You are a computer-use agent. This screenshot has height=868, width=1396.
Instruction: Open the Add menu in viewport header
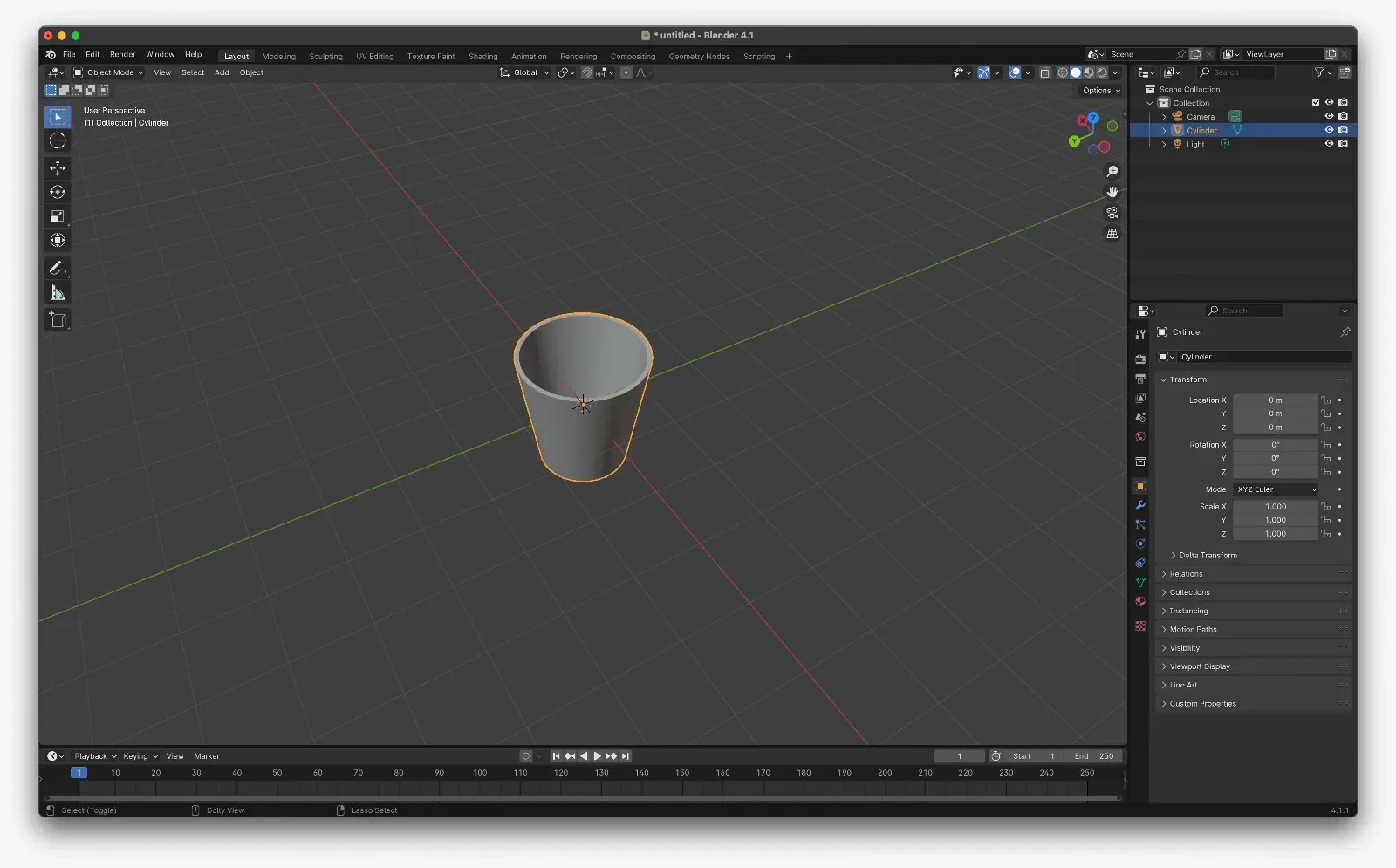pyautogui.click(x=222, y=72)
